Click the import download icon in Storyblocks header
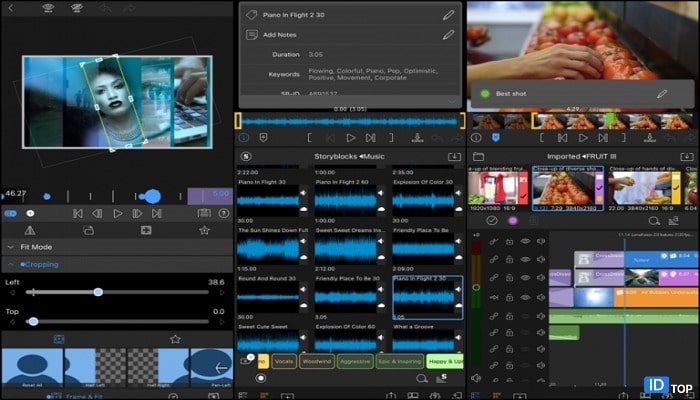 pos(454,157)
